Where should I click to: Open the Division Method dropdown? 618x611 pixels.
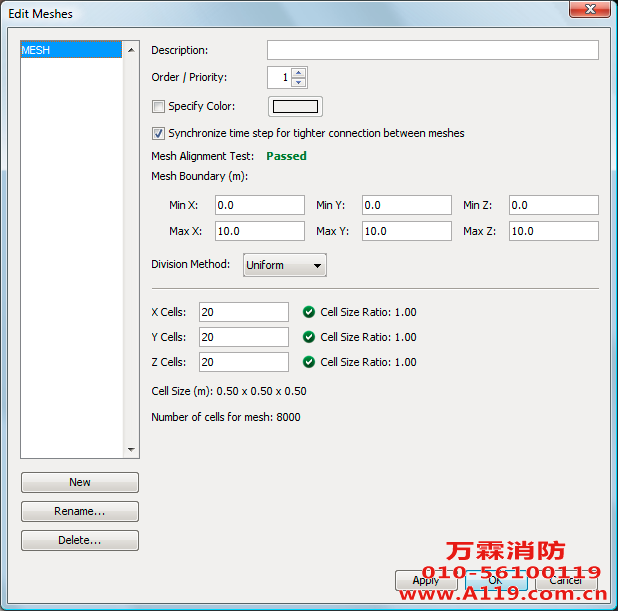(285, 265)
